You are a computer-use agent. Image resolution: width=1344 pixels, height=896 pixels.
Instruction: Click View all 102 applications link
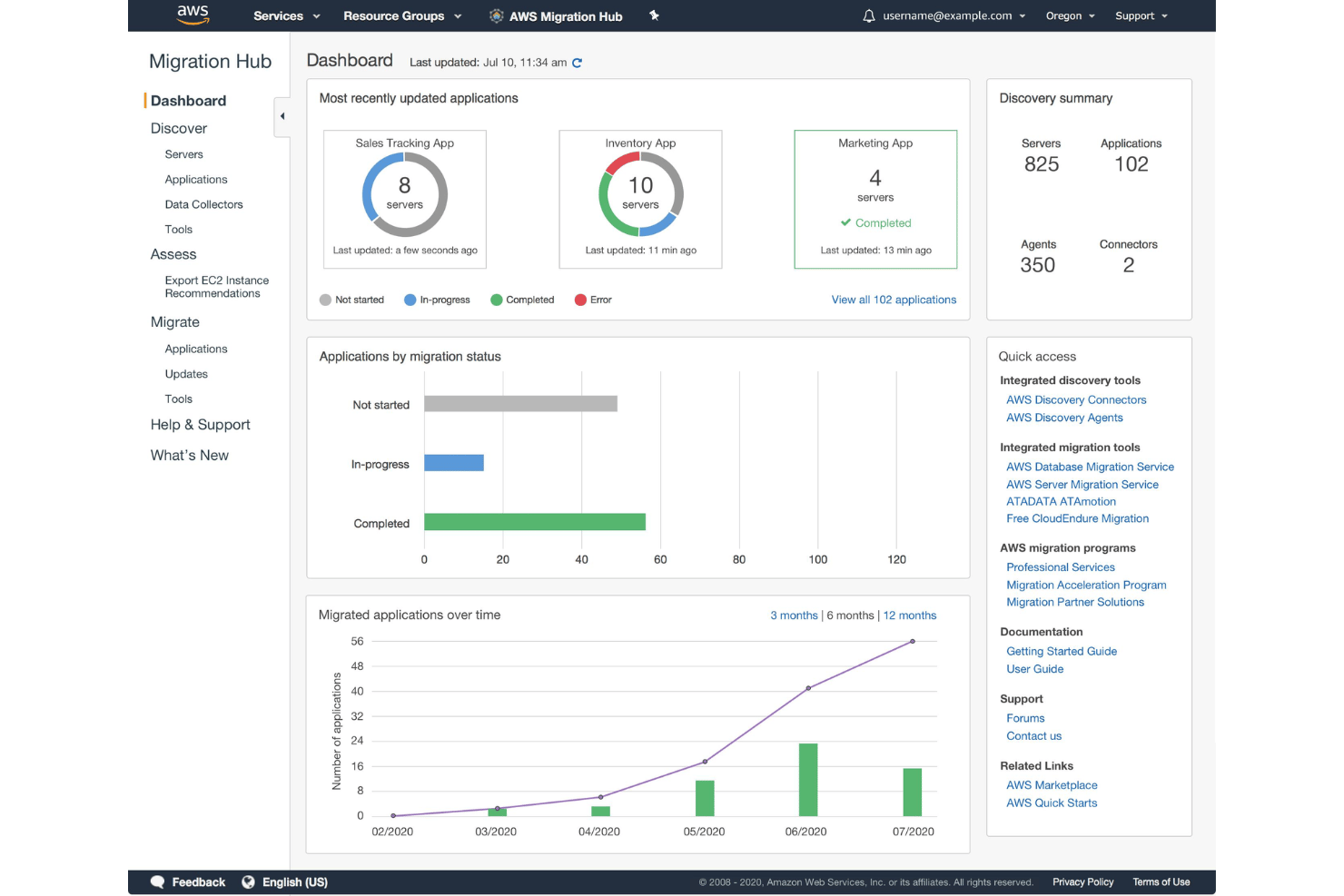click(894, 300)
